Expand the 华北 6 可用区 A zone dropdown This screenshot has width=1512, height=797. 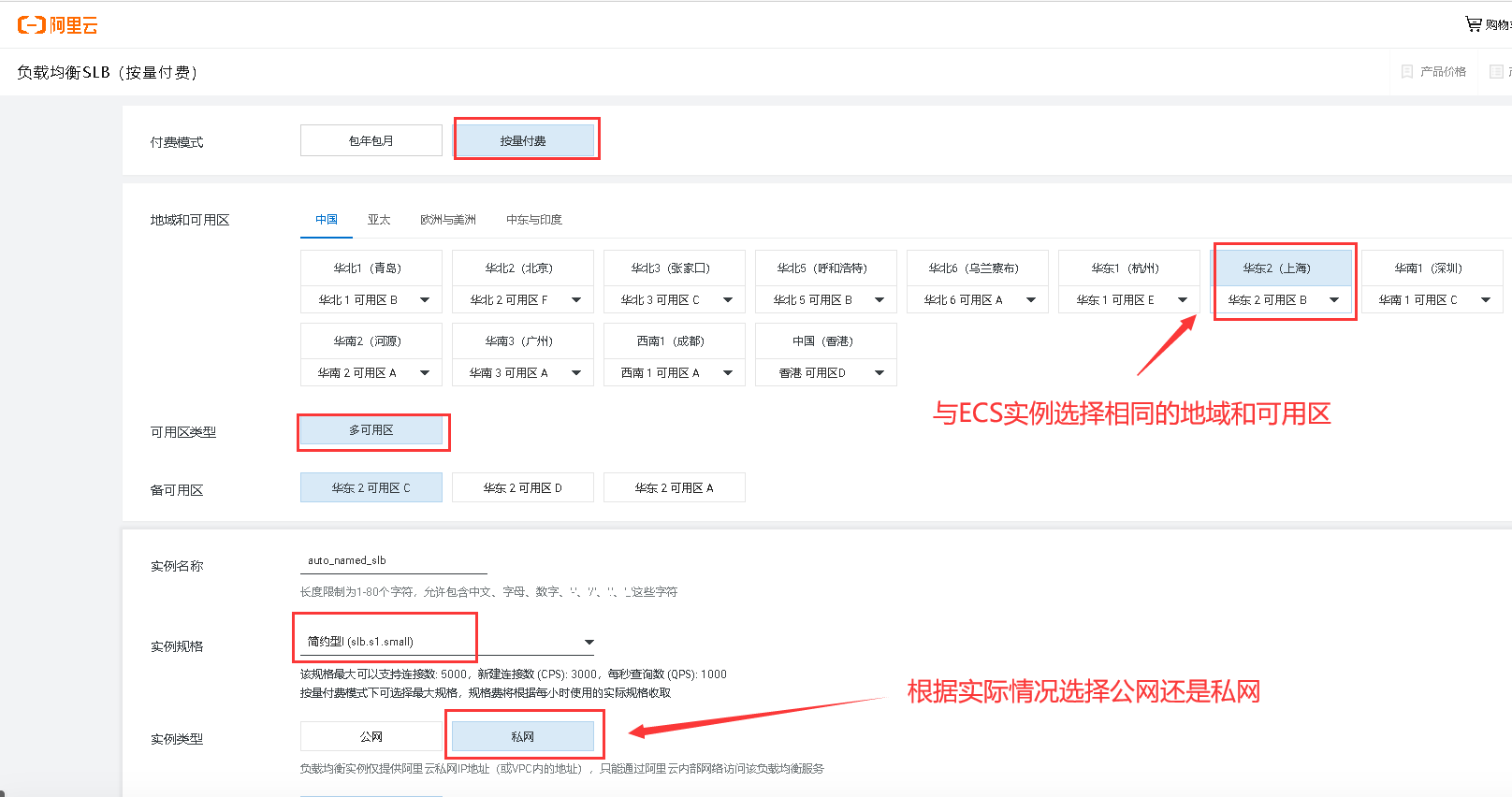[978, 299]
